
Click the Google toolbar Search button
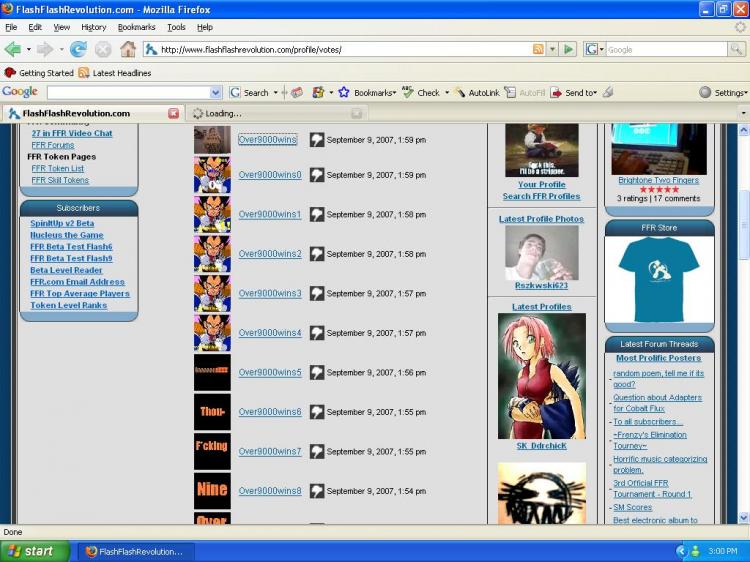click(x=249, y=93)
